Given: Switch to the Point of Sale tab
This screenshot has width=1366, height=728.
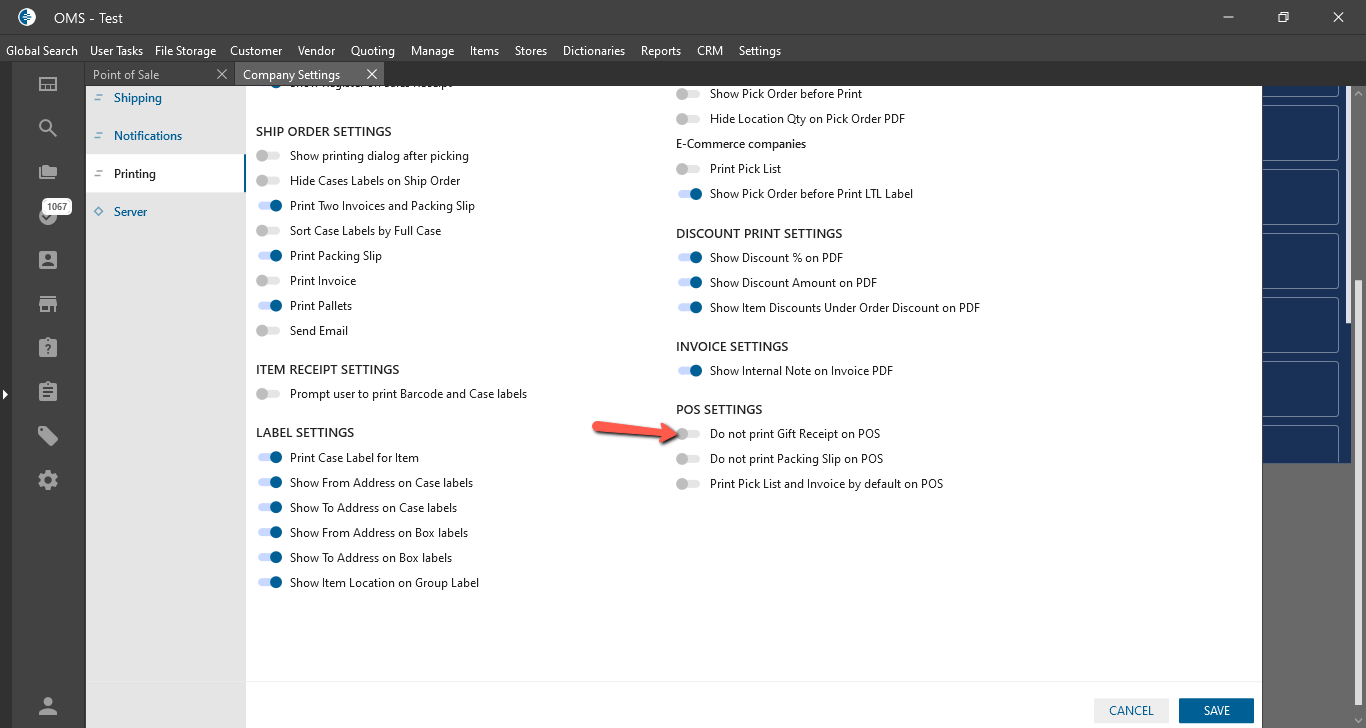Looking at the screenshot, I should click(x=150, y=75).
